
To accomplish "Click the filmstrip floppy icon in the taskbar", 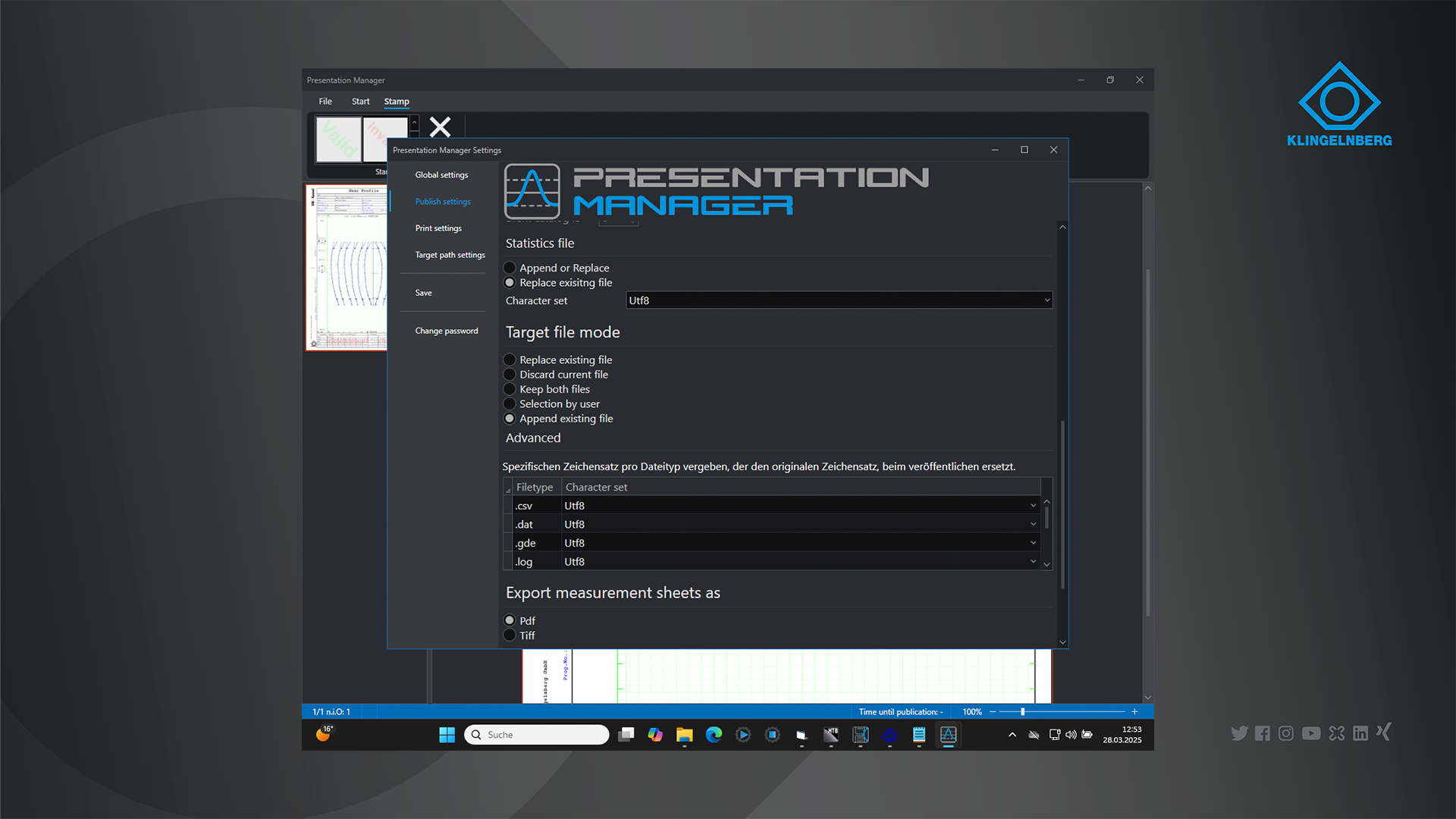I will 861,734.
